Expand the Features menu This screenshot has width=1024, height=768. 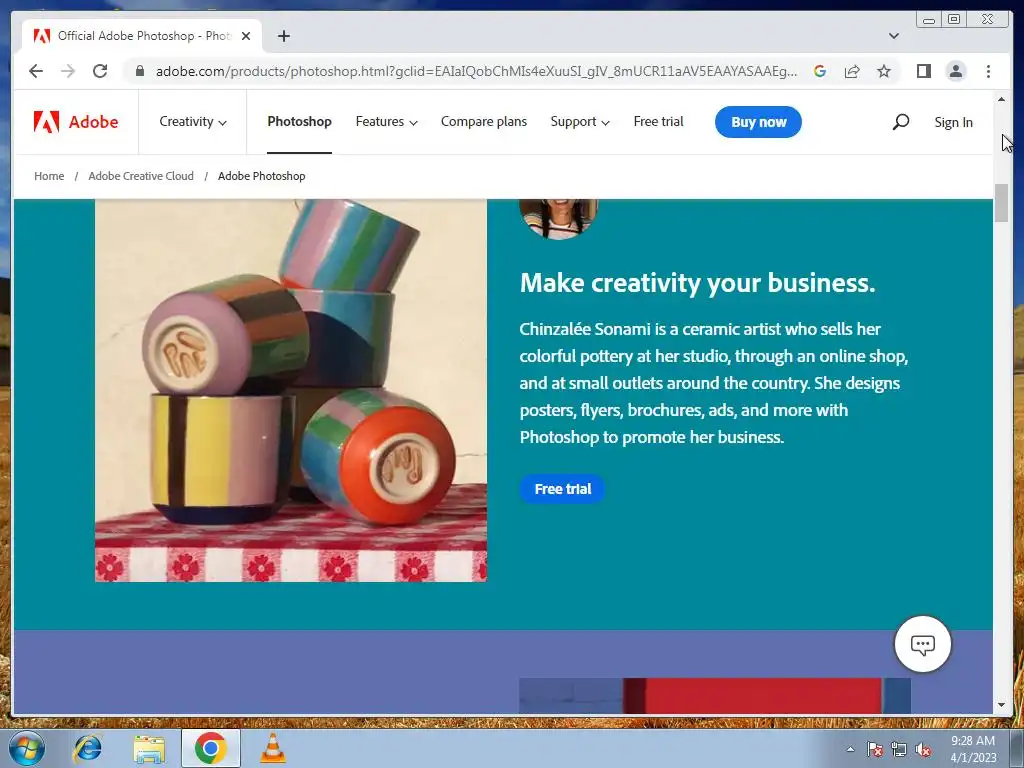click(x=386, y=121)
